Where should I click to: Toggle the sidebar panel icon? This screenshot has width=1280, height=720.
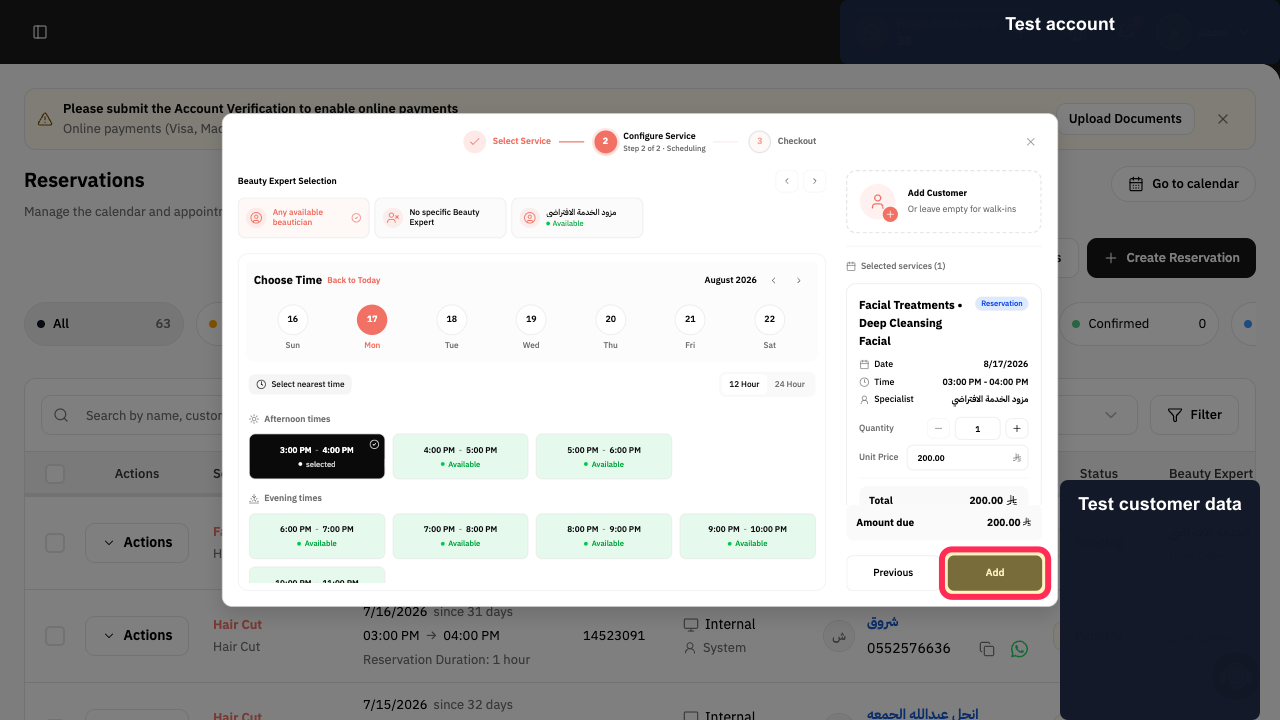click(40, 32)
